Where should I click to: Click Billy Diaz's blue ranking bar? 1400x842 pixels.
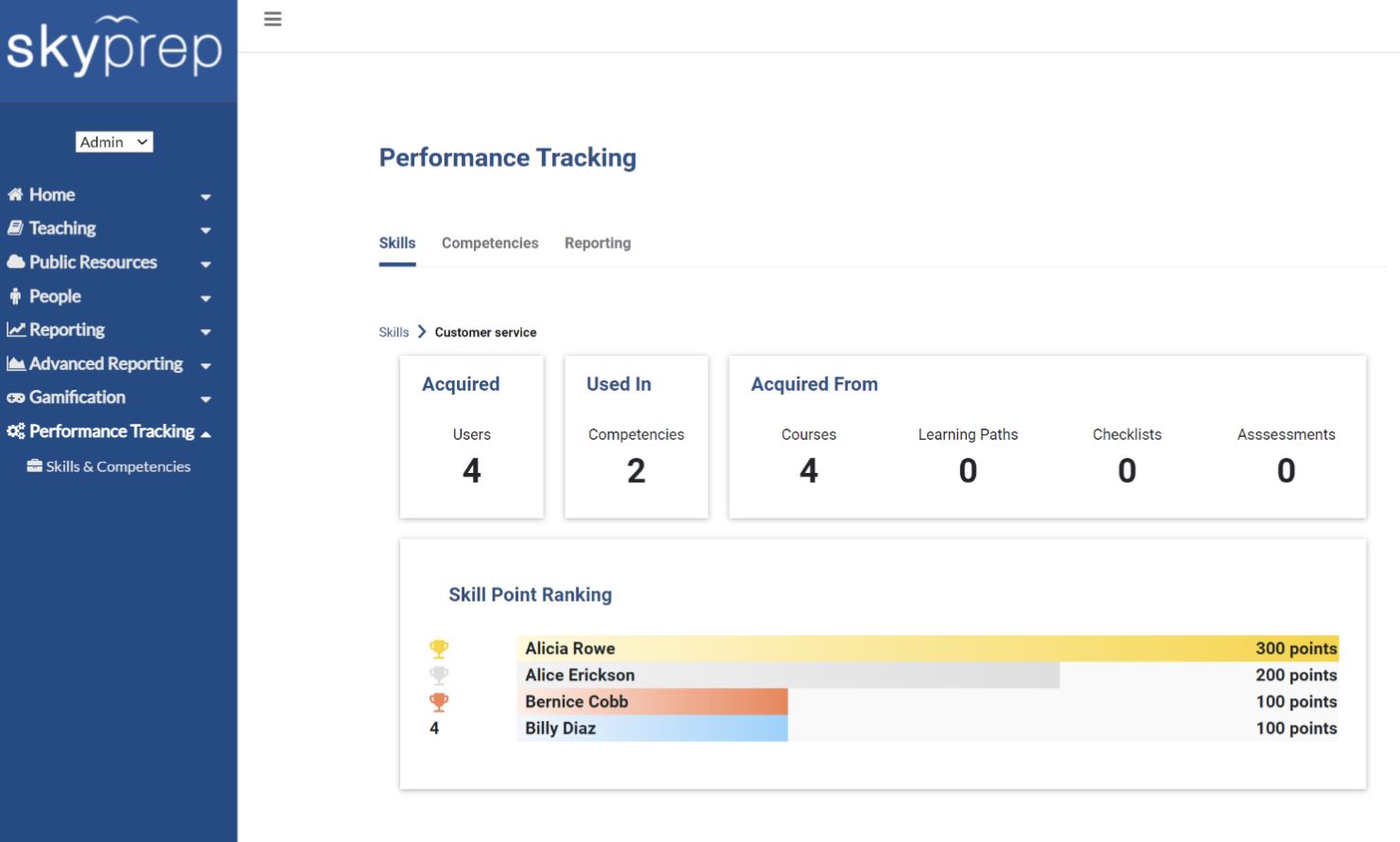pos(653,728)
